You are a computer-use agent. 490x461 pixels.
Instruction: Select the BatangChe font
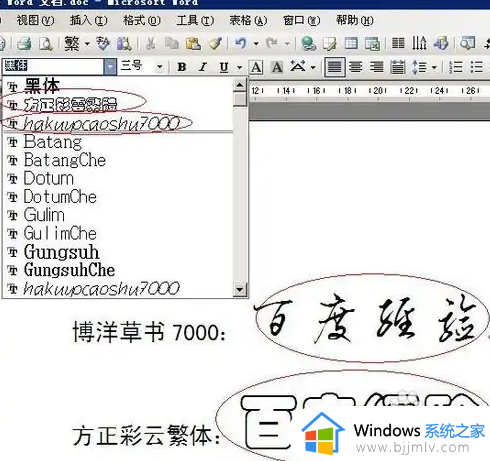click(118, 160)
